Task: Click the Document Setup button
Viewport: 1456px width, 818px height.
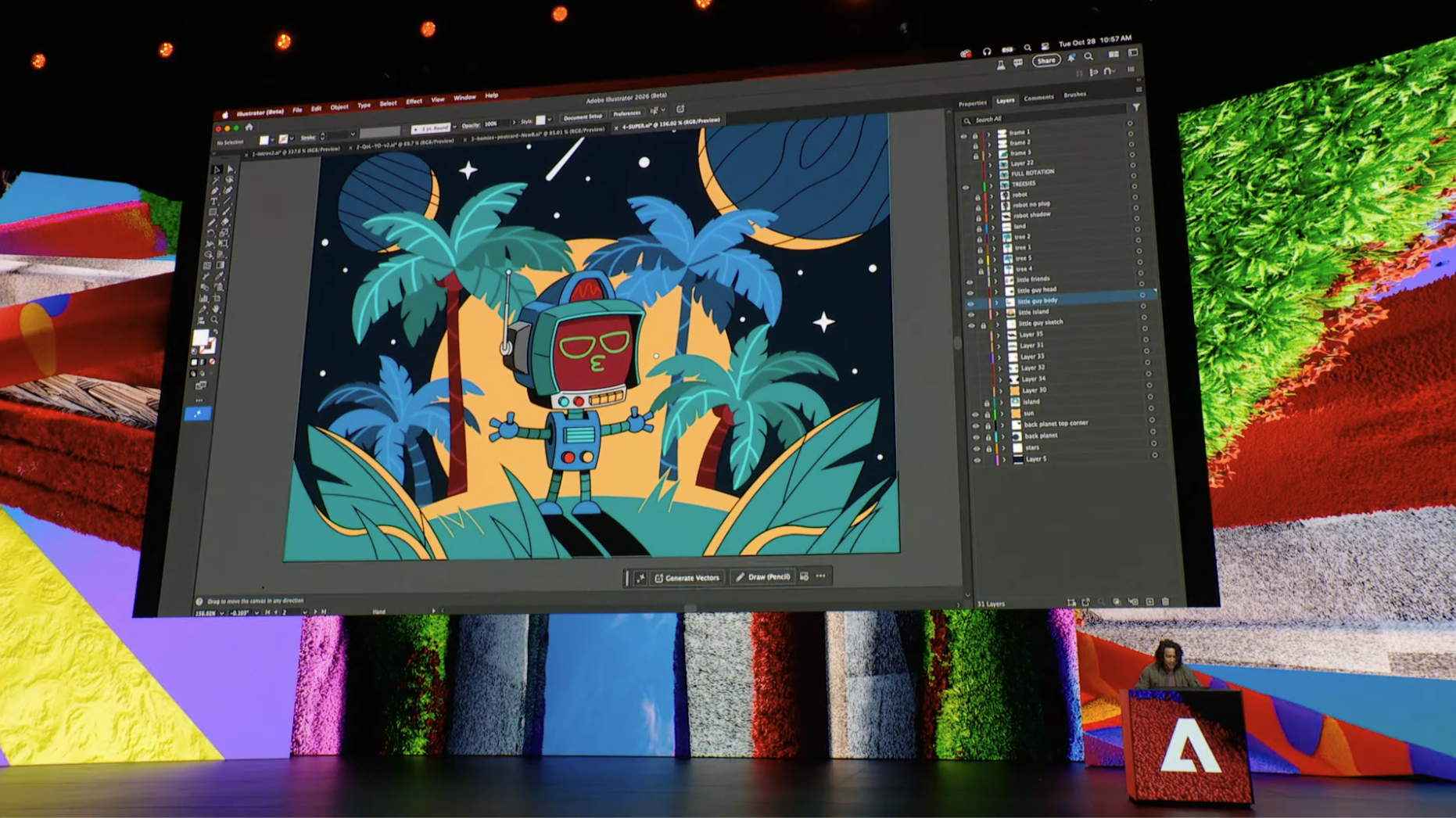Action: click(x=583, y=117)
